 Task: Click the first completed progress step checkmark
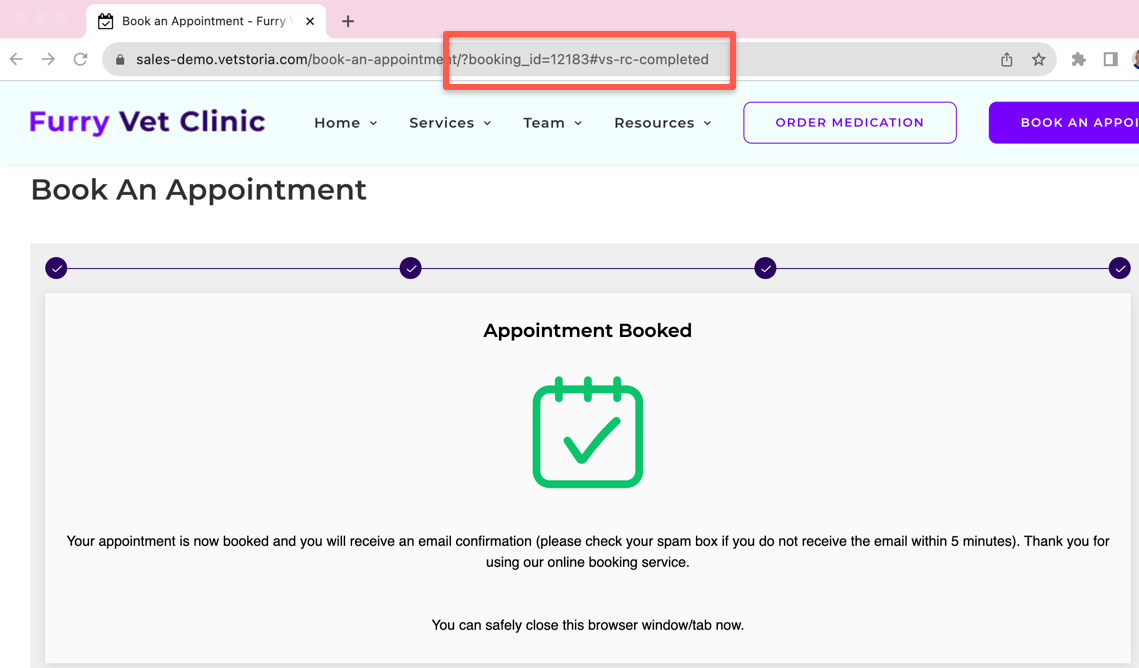[56, 268]
